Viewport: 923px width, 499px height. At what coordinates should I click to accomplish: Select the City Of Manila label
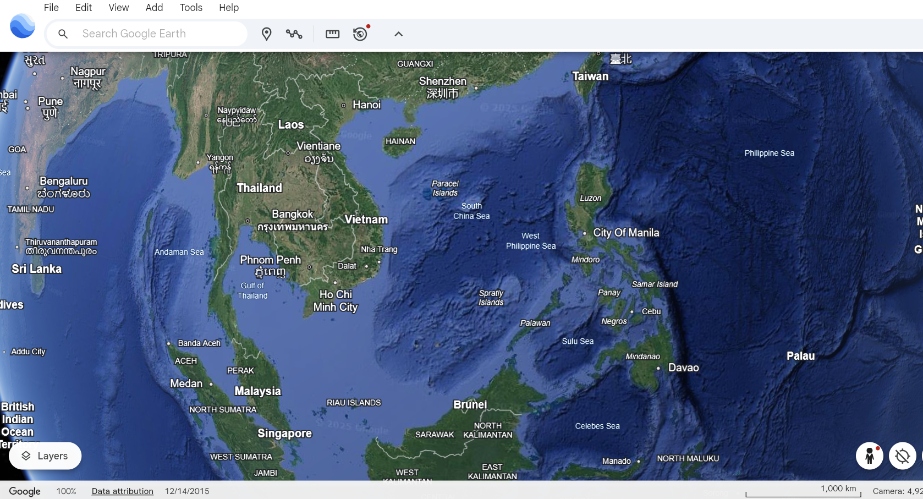pos(626,232)
